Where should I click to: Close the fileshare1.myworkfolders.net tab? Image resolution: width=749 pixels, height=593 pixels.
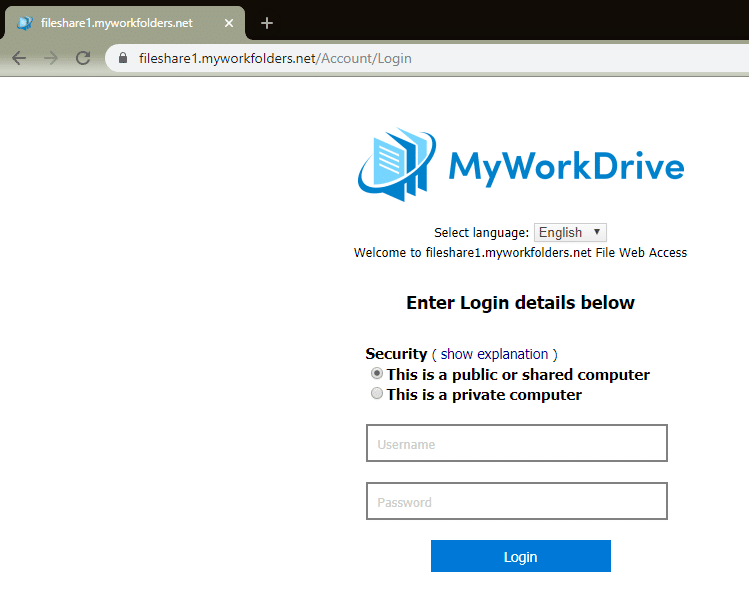click(228, 23)
